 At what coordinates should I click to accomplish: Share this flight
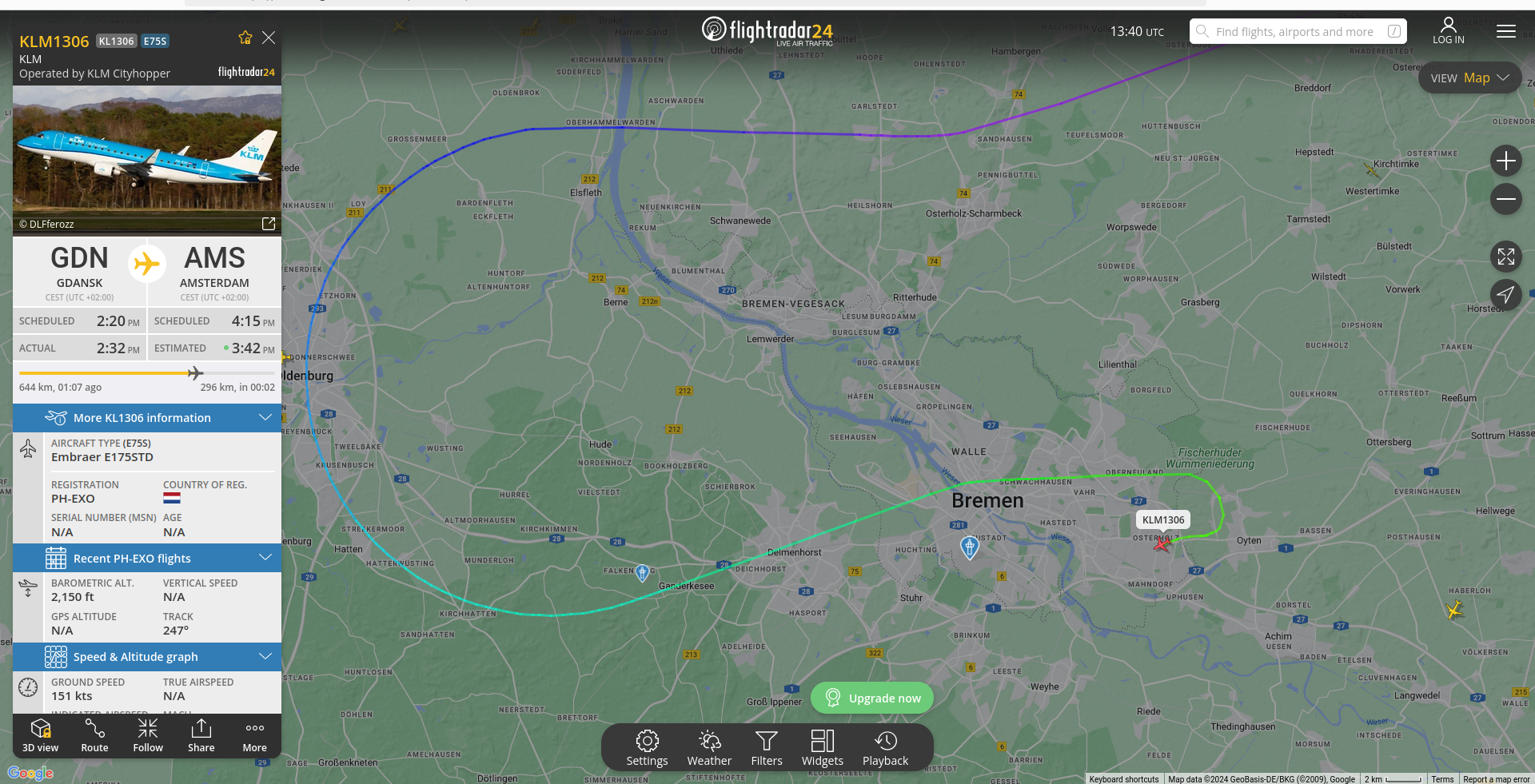pyautogui.click(x=201, y=735)
